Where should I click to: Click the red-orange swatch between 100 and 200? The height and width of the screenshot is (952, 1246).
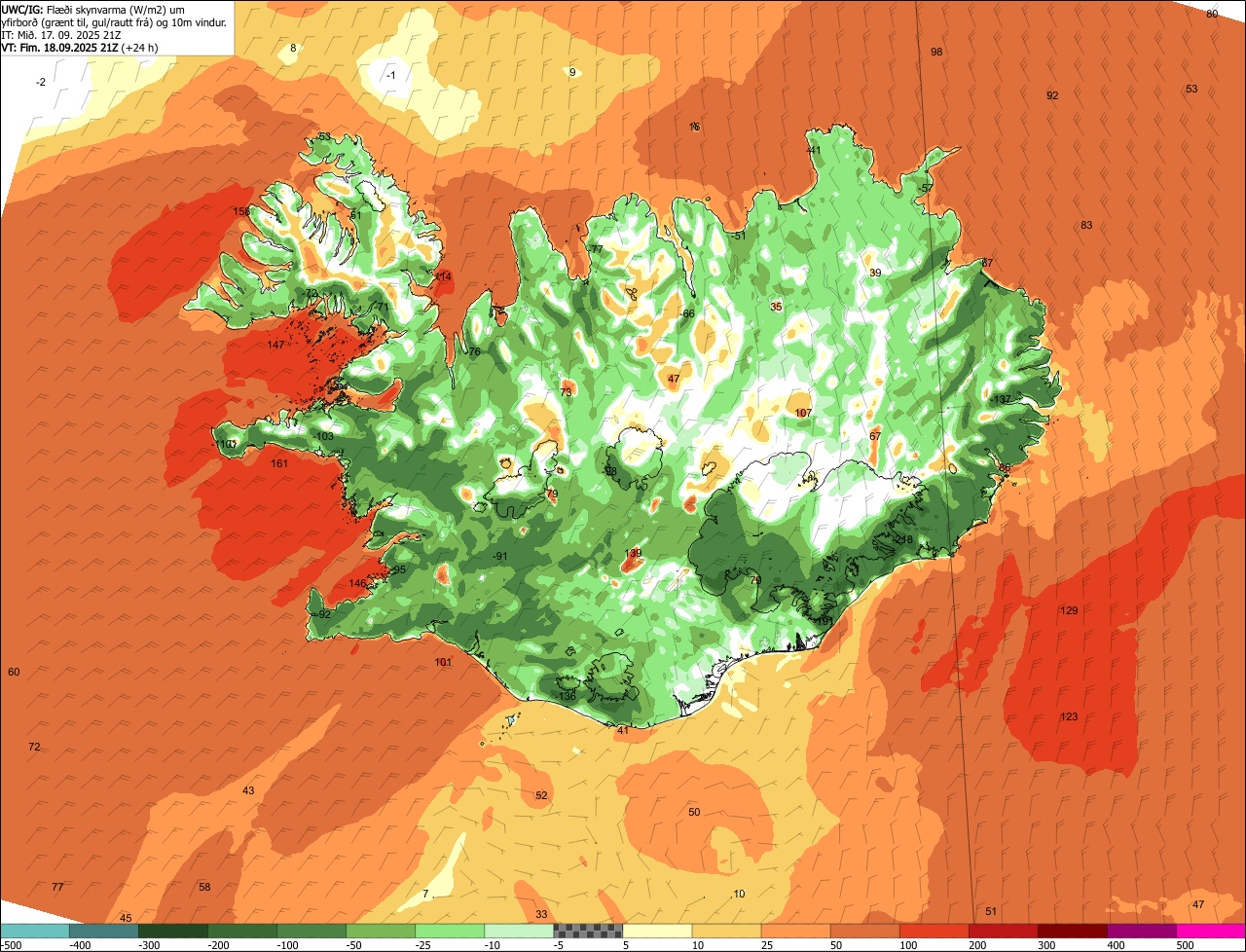click(x=934, y=931)
